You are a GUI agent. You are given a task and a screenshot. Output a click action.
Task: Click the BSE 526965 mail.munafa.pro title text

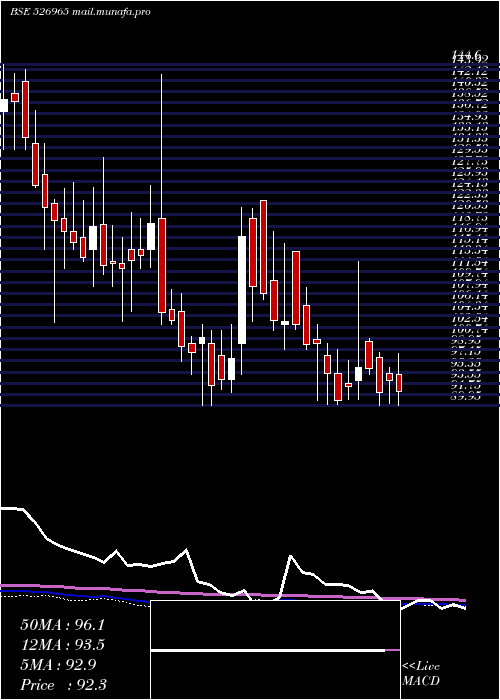(x=80, y=12)
